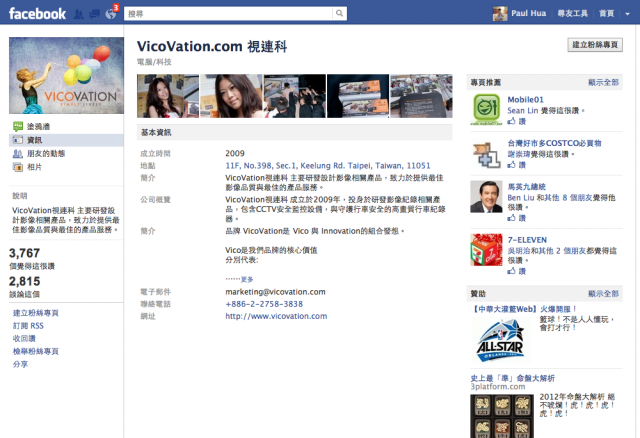This screenshot has width=640, height=438.
Task: Click the Keelung Rd. Taipei address link
Action: (x=328, y=166)
